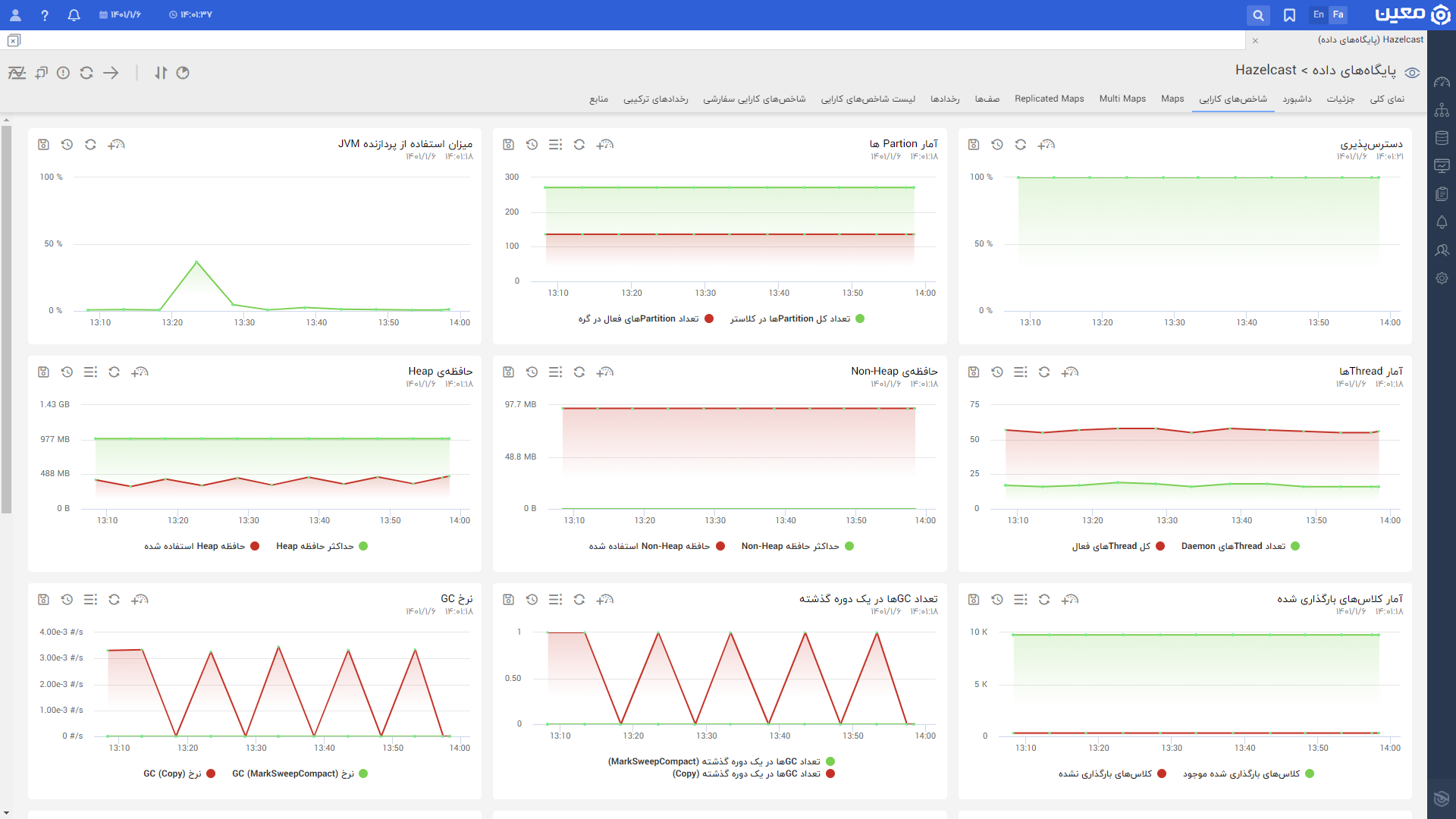
Task: Click the search icon in top bar
Action: coord(1258,15)
